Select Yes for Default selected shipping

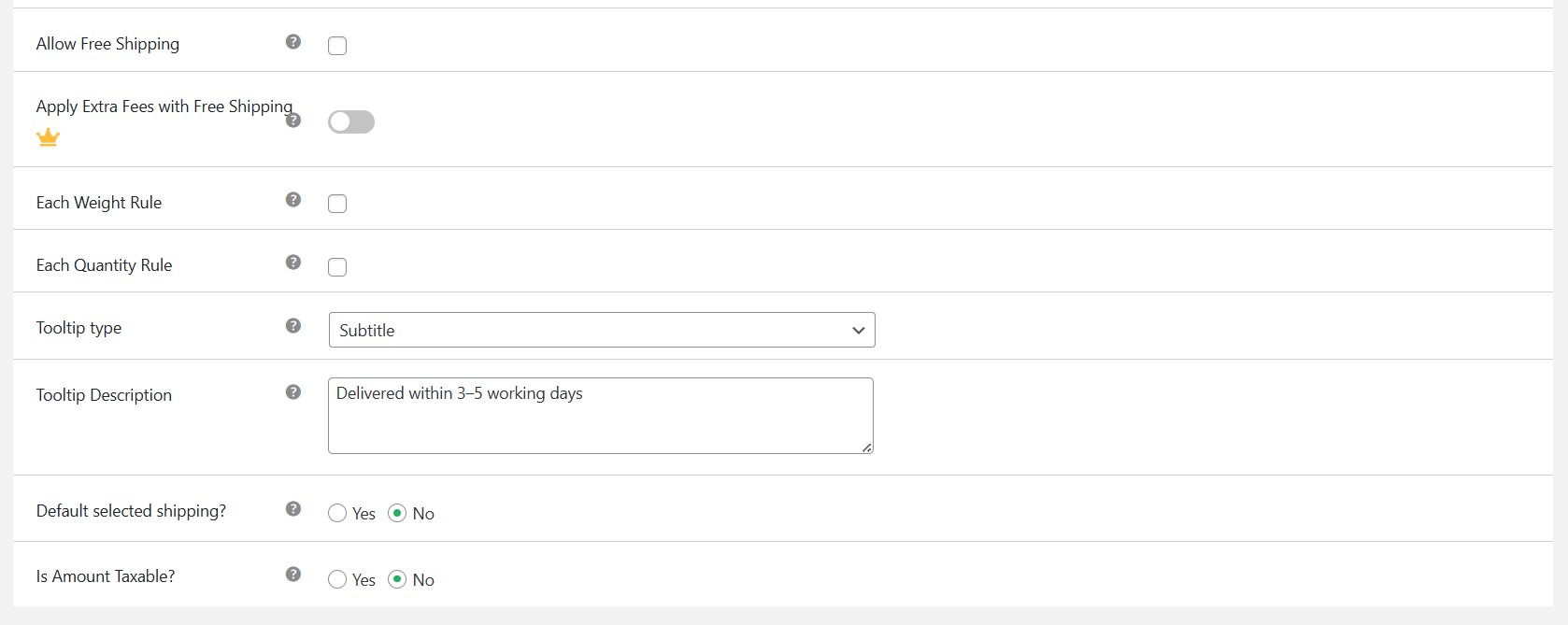coord(336,513)
